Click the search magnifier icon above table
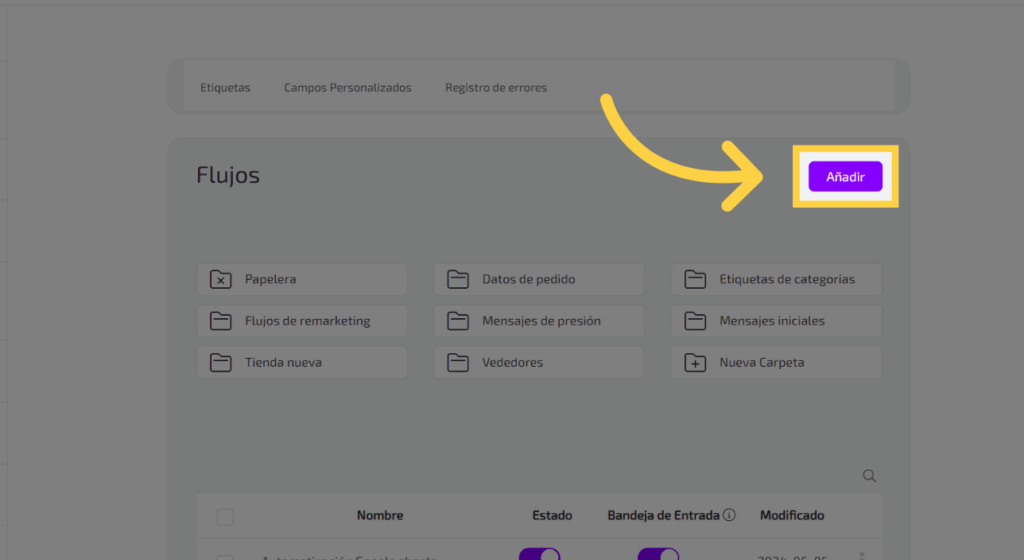The width and height of the screenshot is (1024, 560). pos(869,476)
